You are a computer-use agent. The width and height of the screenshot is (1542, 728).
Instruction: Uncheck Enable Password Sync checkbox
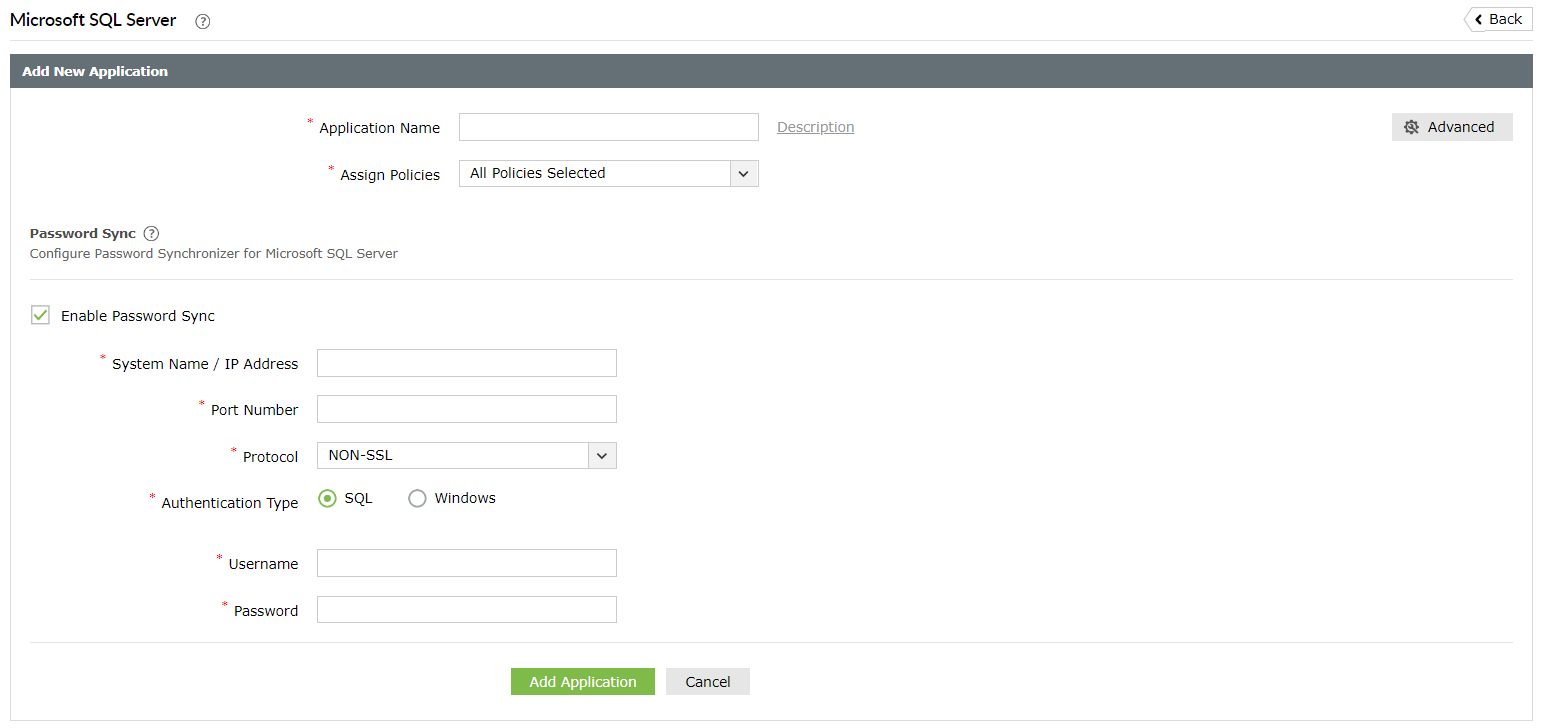click(x=40, y=315)
